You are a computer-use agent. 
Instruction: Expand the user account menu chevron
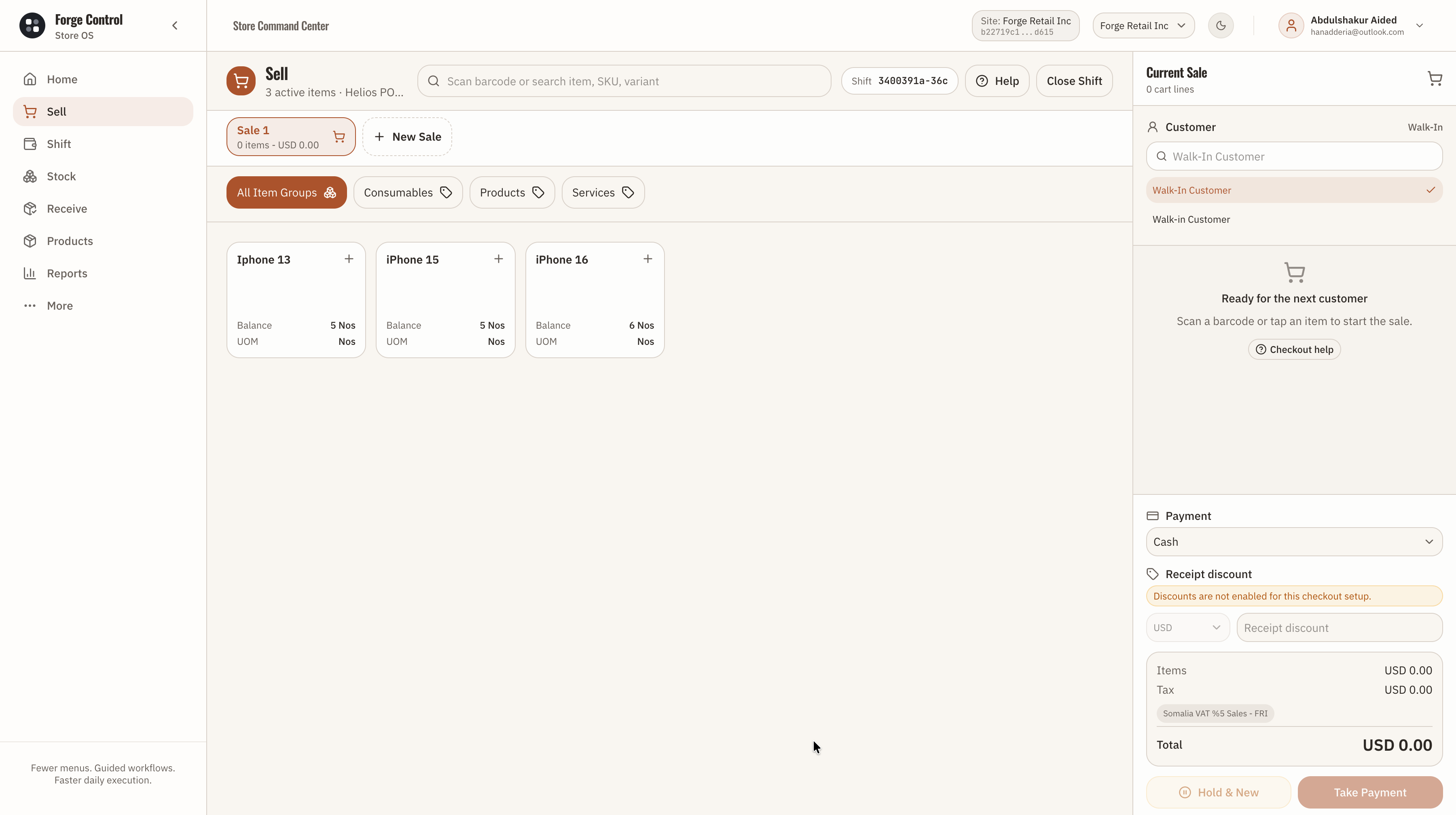point(1419,25)
